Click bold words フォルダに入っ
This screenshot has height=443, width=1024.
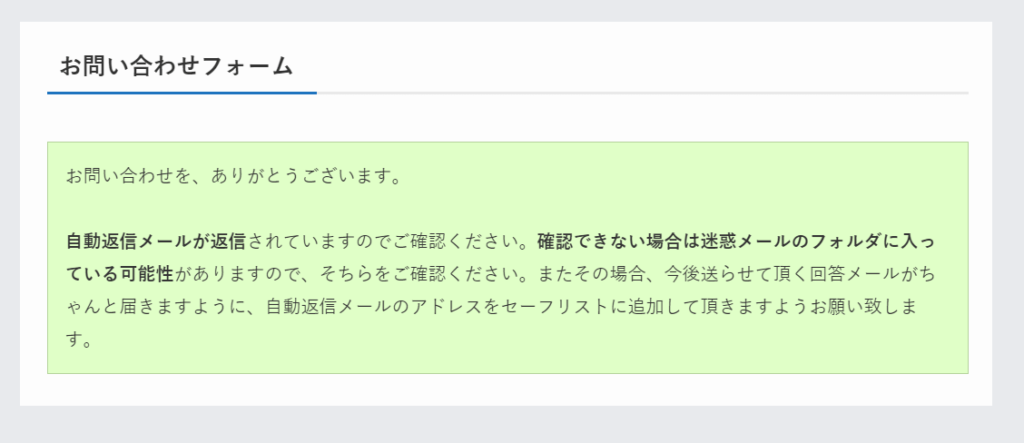[871, 241]
